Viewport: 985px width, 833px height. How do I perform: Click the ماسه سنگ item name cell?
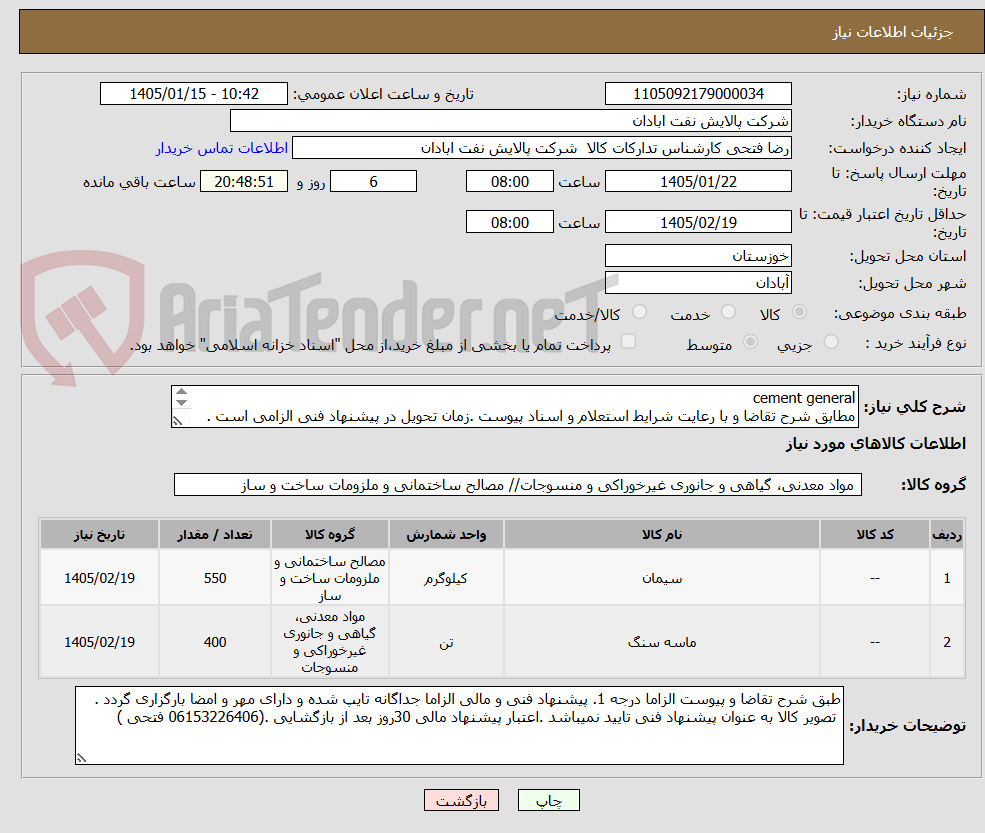pyautogui.click(x=661, y=642)
